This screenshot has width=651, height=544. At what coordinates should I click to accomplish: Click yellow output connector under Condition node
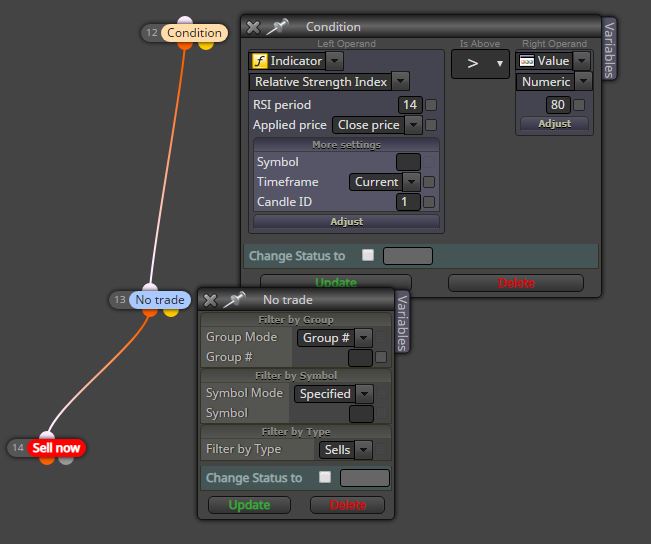(206, 44)
